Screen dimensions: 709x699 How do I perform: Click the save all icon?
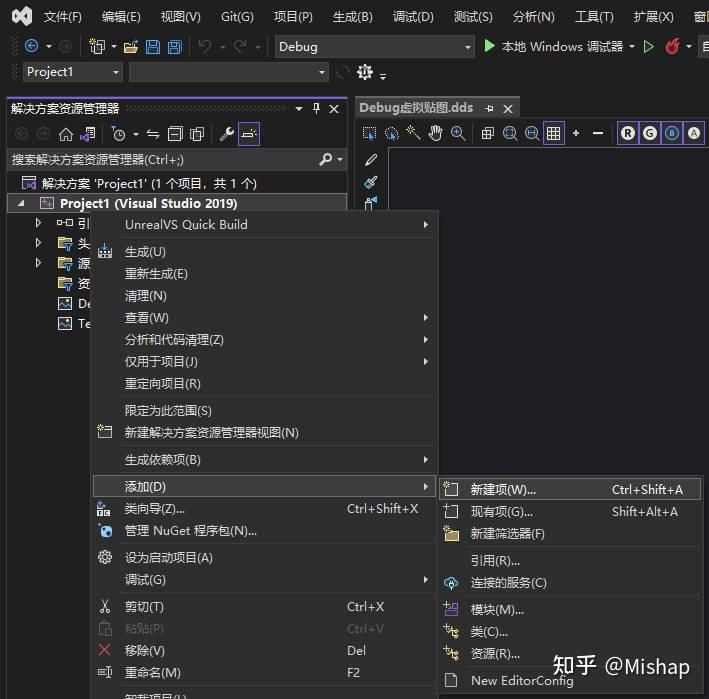click(175, 46)
